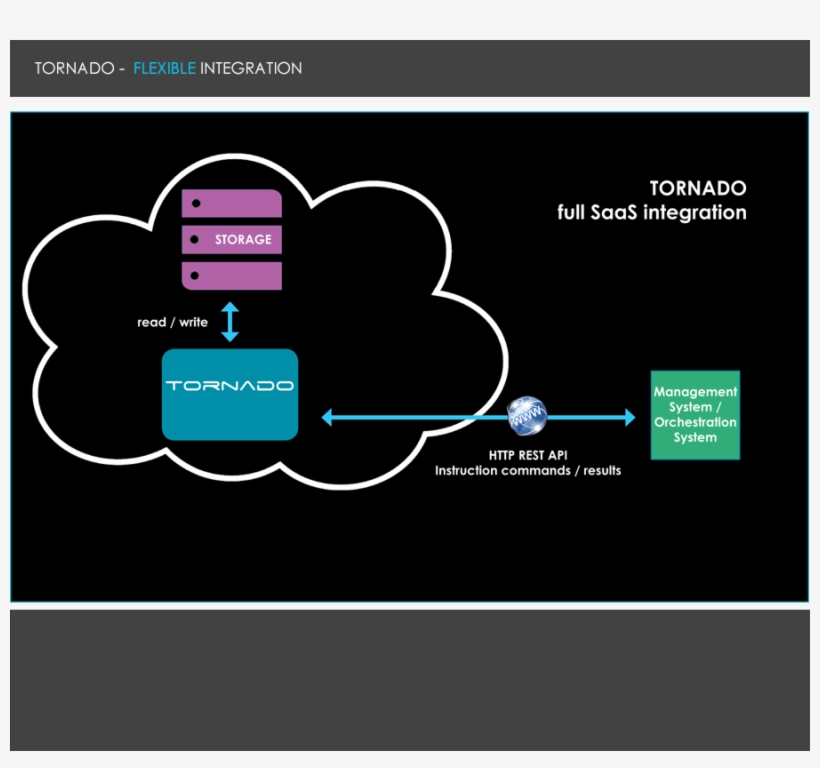Viewport: 820px width, 768px height.
Task: Click the right arrowhead pointing to Management System
Action: coord(629,417)
